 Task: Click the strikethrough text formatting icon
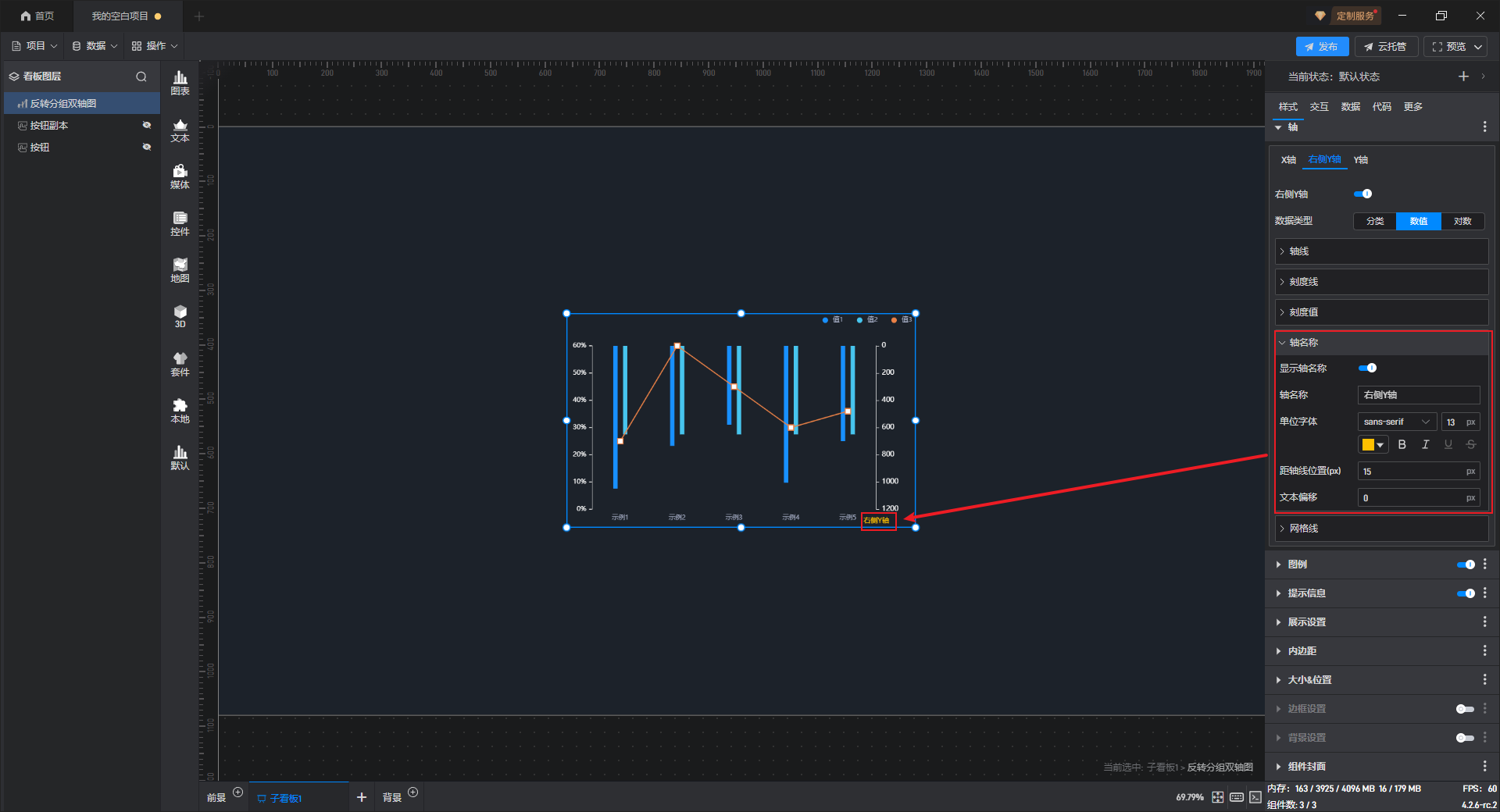[x=1471, y=444]
